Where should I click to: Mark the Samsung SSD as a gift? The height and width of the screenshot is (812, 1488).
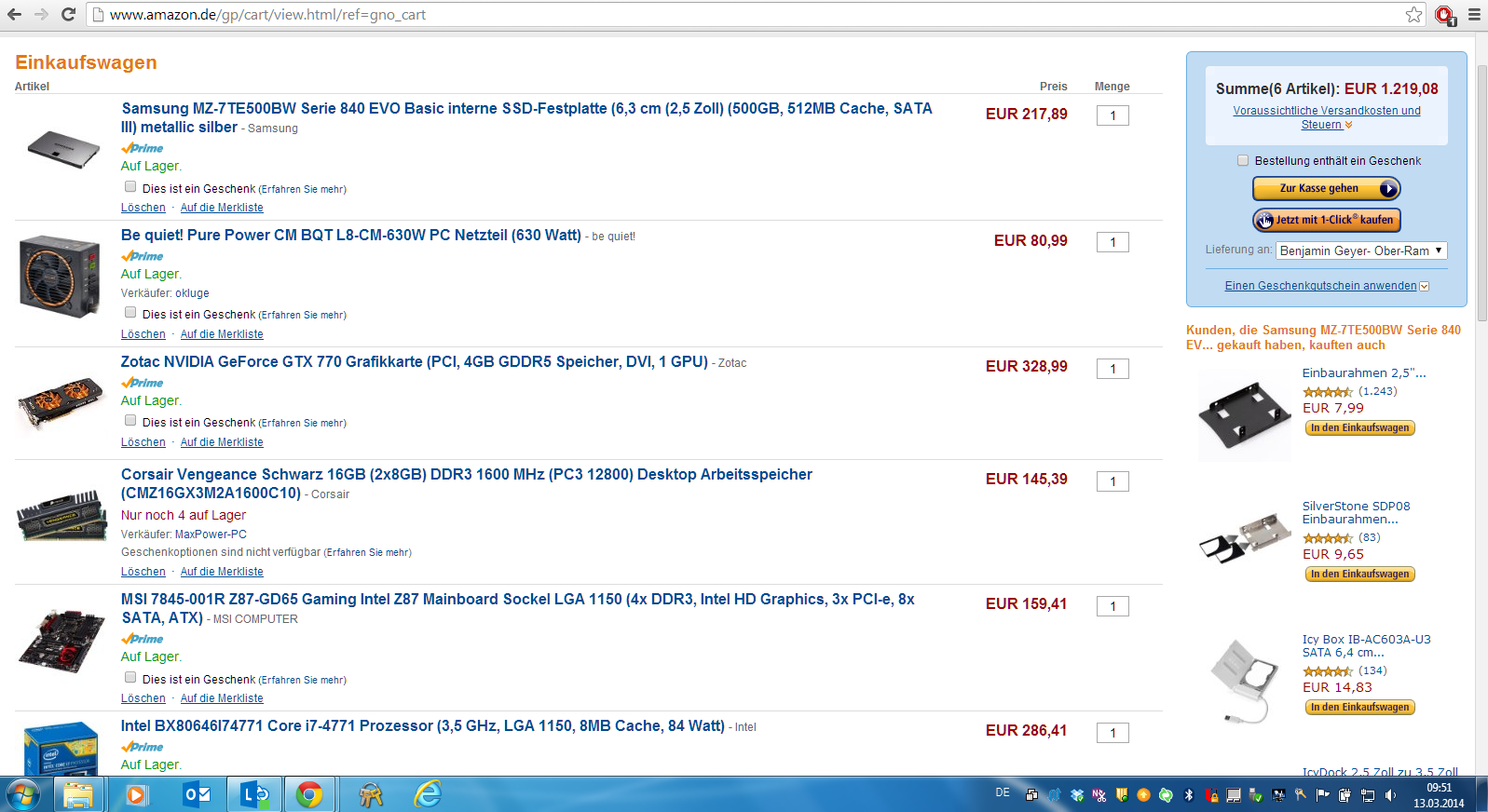click(130, 186)
